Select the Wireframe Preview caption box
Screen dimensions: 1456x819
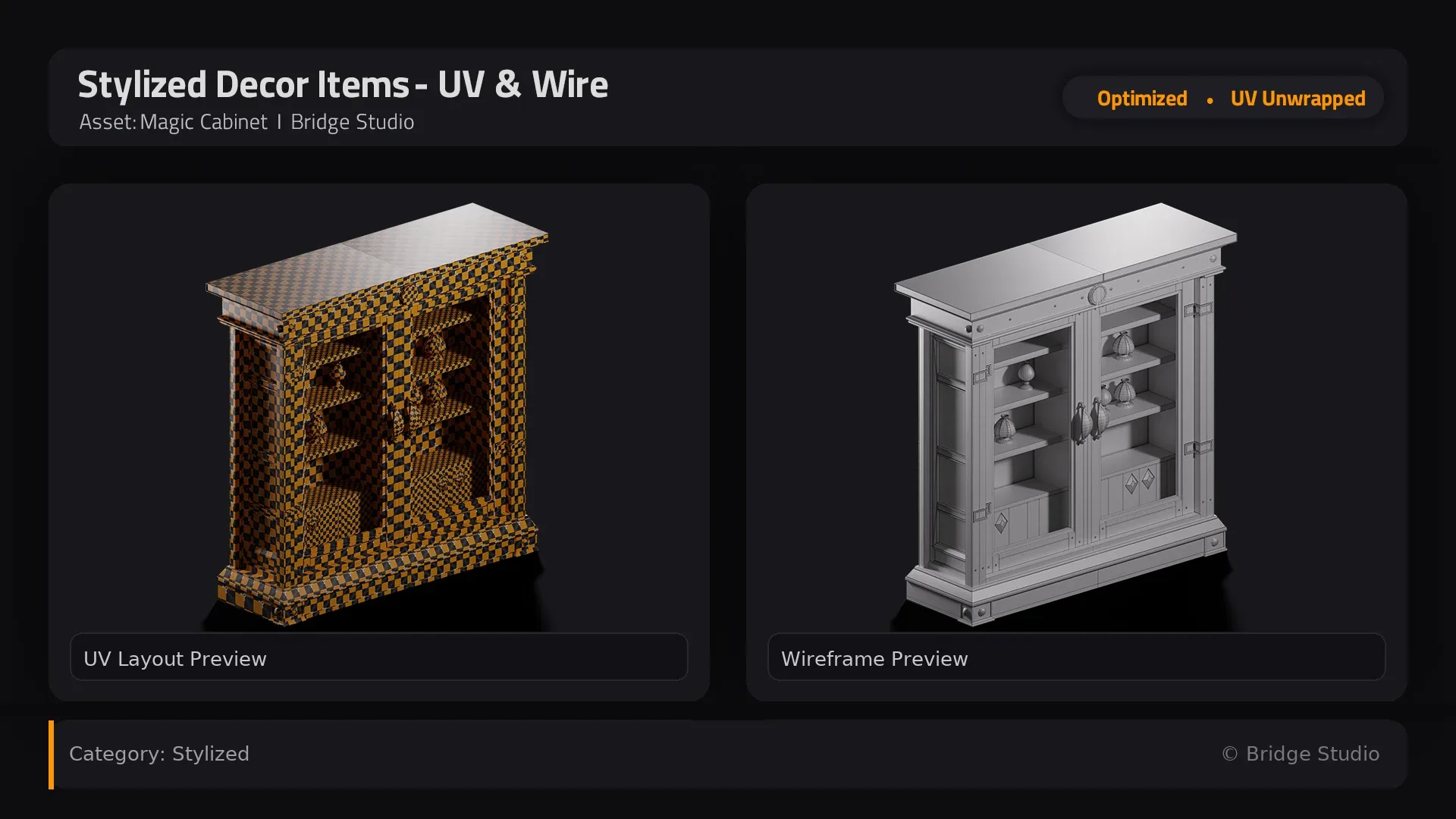[1077, 657]
